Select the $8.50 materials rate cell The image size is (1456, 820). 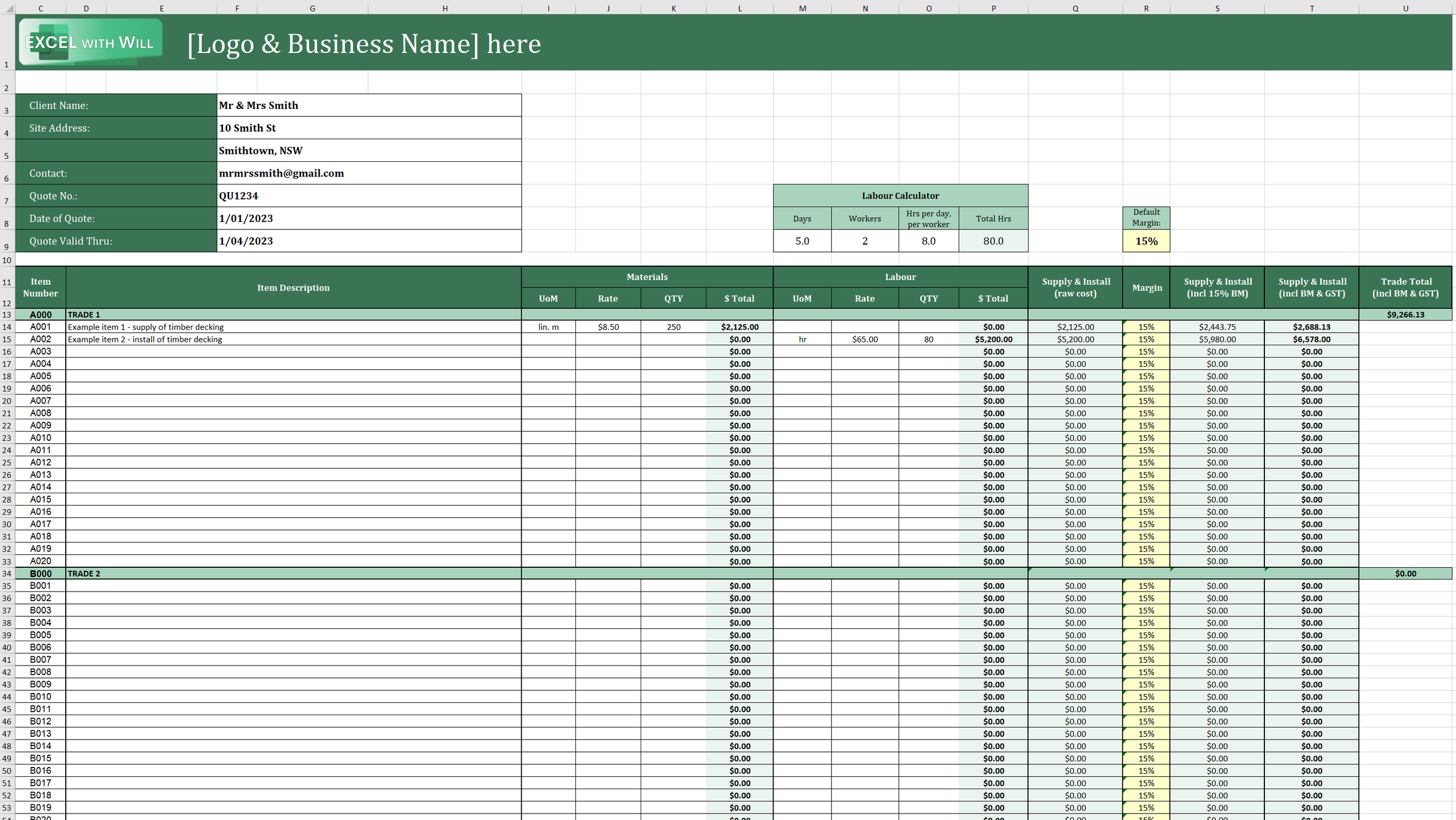point(607,327)
